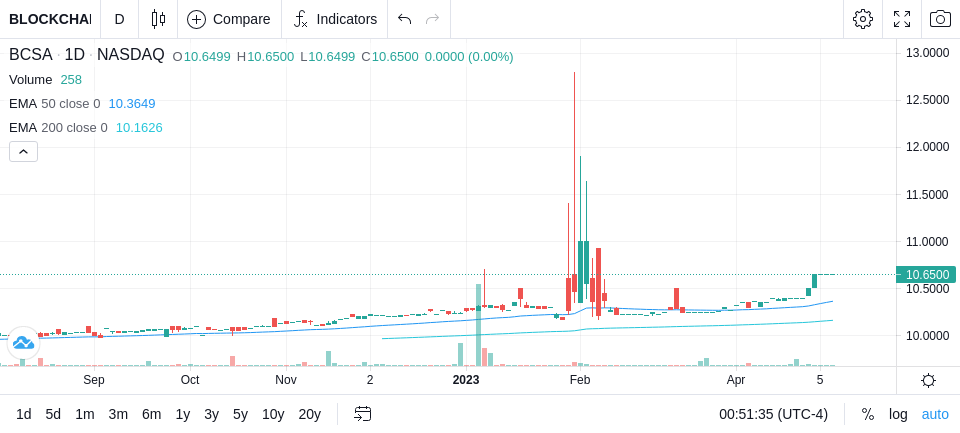The image size is (960, 433).
Task: Toggle log scale mode
Action: coord(898,415)
